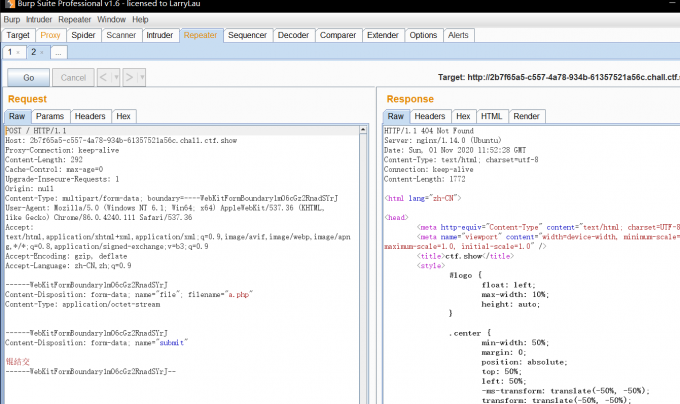Viewport: 680px width, 404px height.
Task: Click the response Date header line
Action: tap(455, 150)
